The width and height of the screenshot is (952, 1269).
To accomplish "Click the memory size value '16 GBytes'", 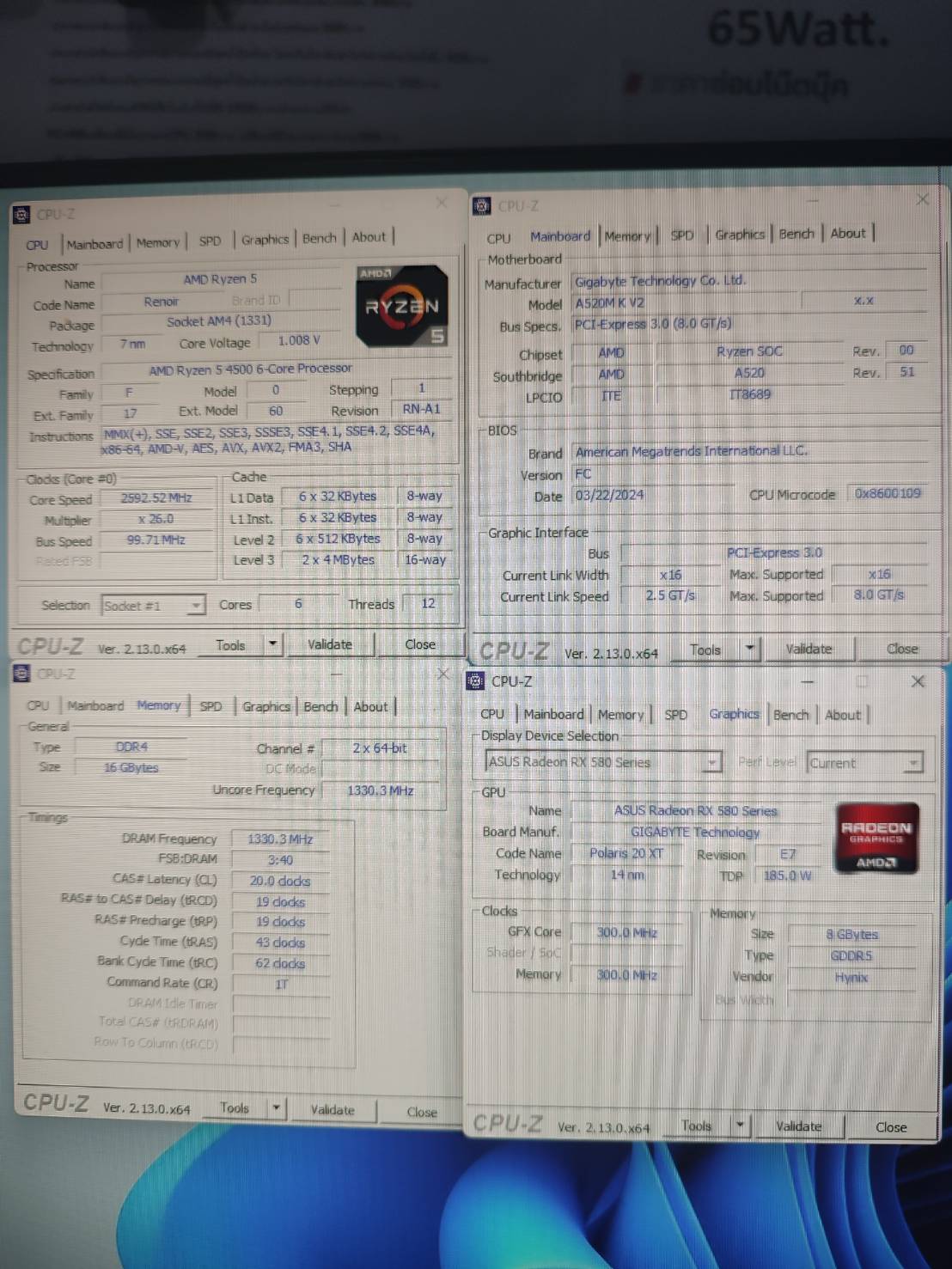I will (131, 768).
